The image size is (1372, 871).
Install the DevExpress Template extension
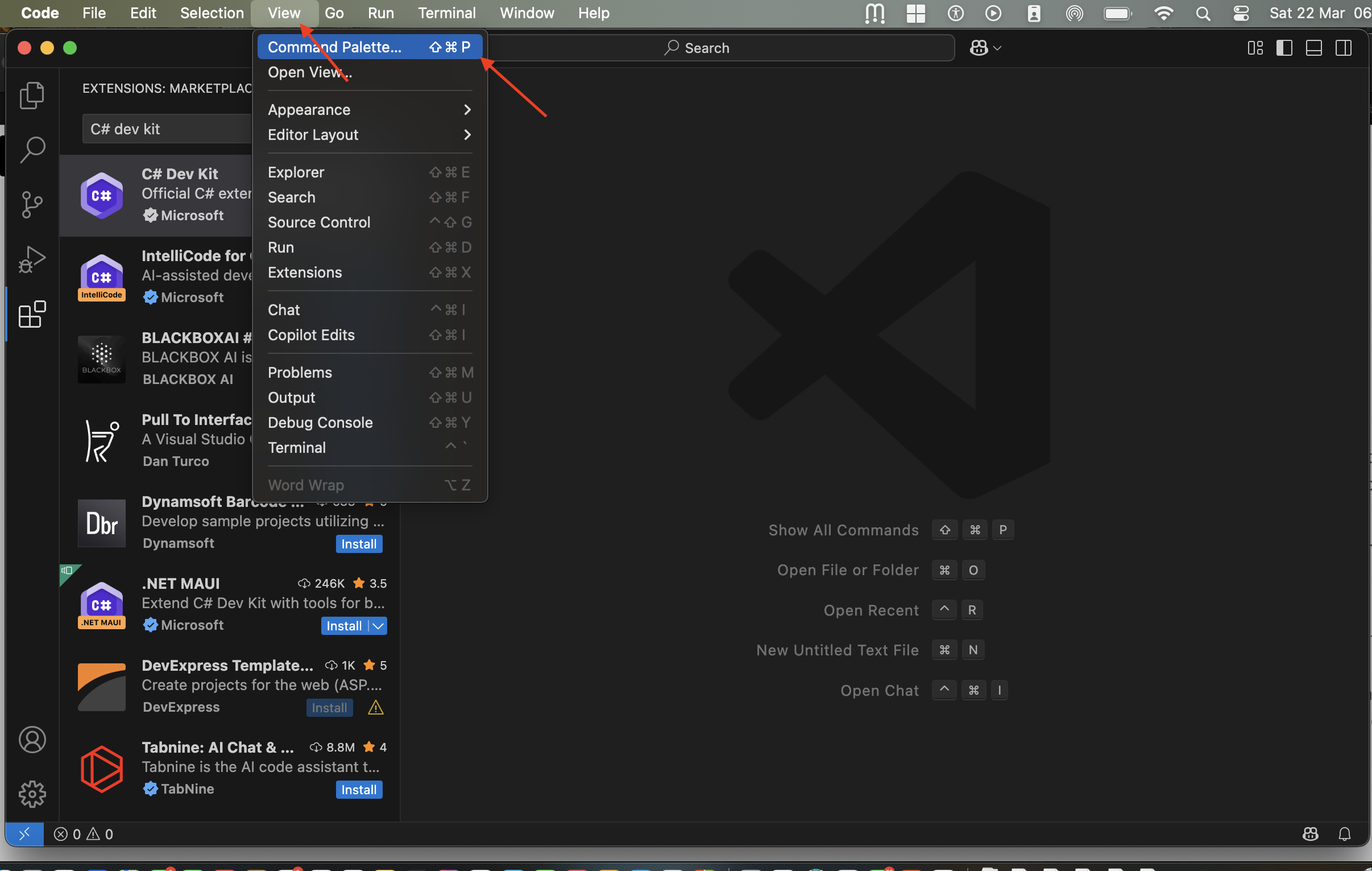tap(329, 707)
